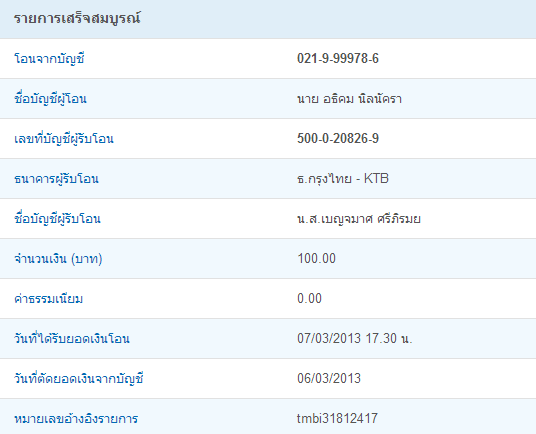
Task: Click the sender name 'นาย อธิคม นิลนัครา'
Action: click(x=349, y=99)
